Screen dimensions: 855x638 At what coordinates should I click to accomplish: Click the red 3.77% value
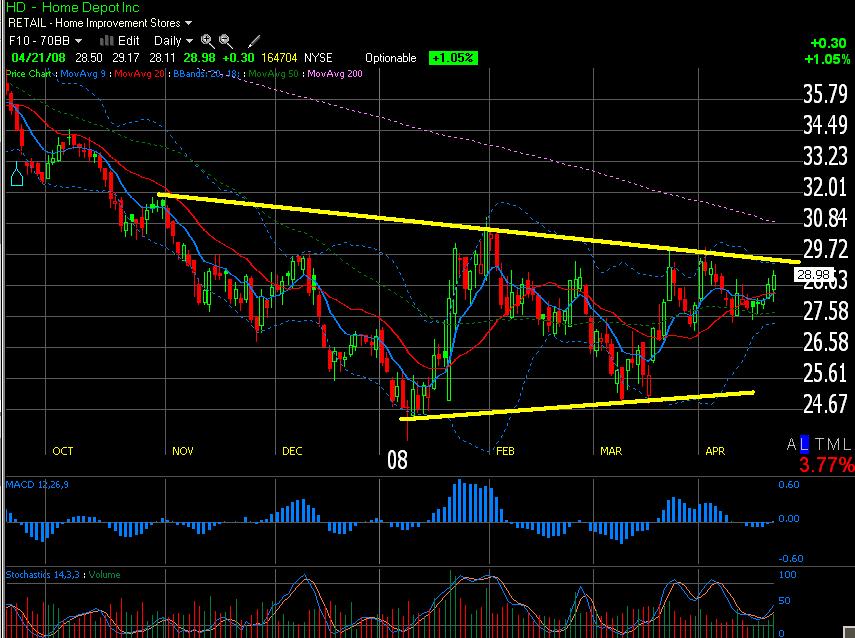826,465
